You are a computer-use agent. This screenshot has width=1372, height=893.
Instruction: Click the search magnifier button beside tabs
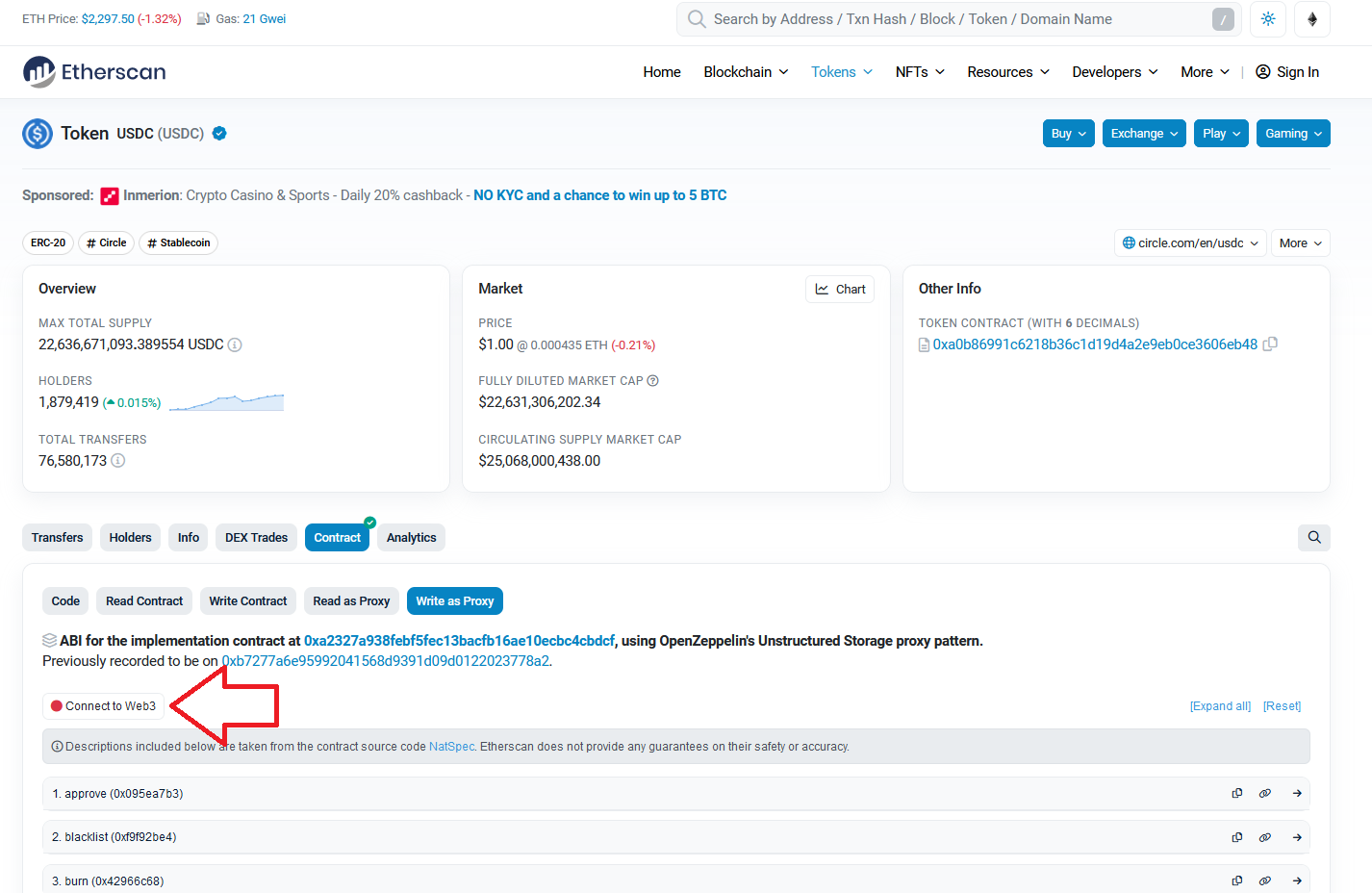(1313, 538)
